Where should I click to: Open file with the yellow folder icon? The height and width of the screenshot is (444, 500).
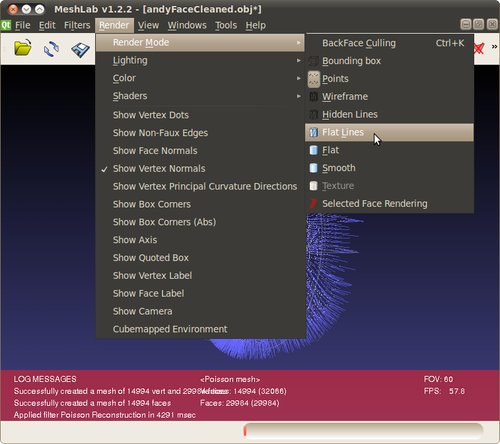23,48
